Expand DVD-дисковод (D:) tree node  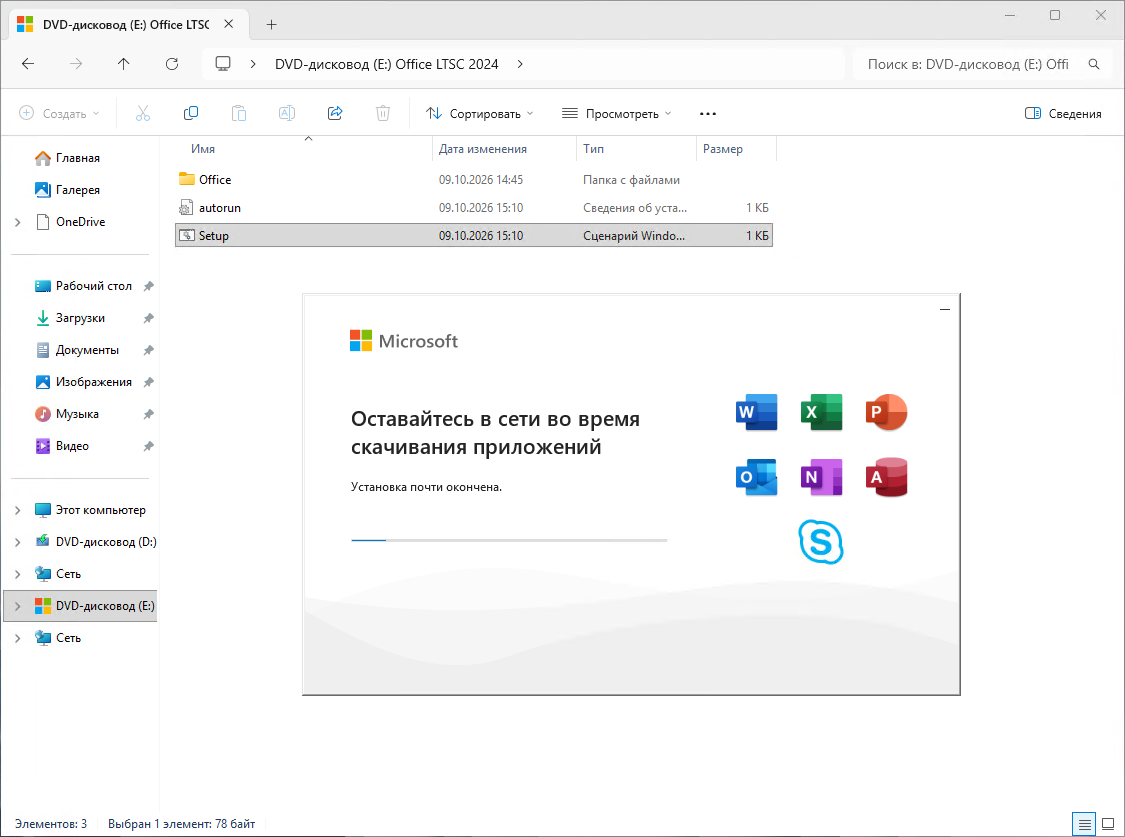point(18,542)
